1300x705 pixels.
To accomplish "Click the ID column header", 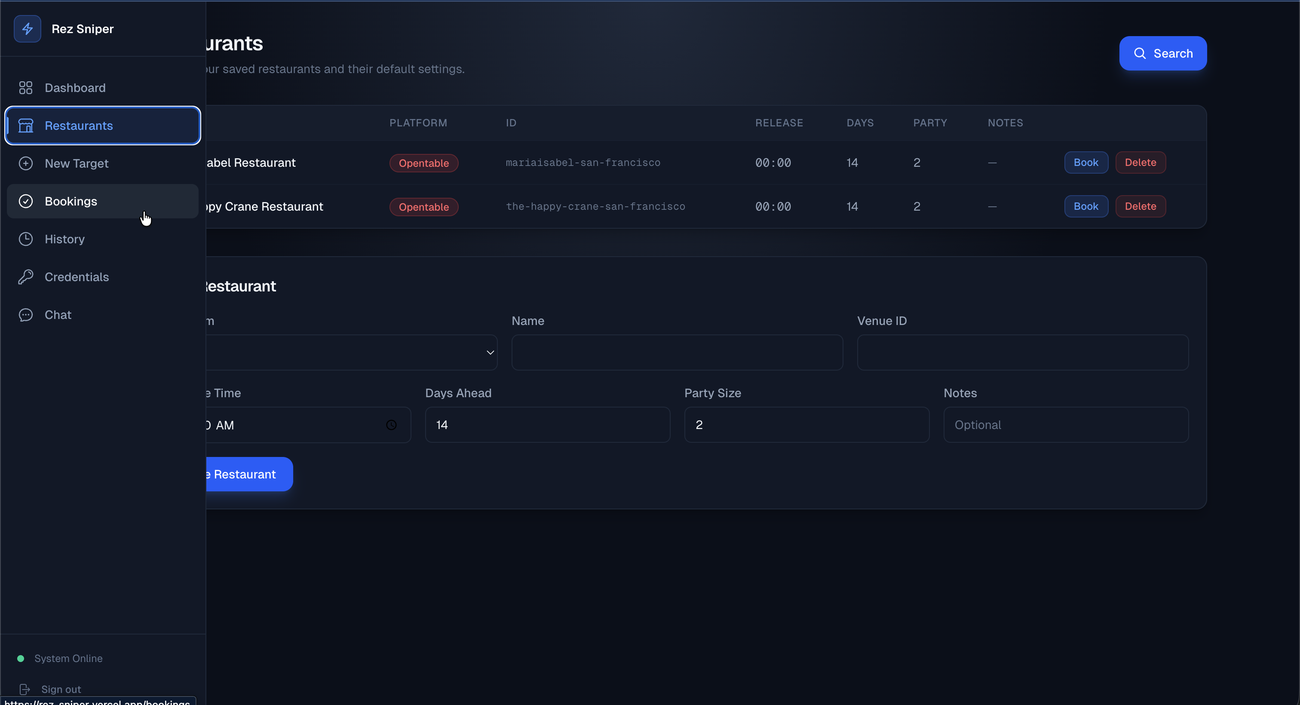I will (x=511, y=123).
